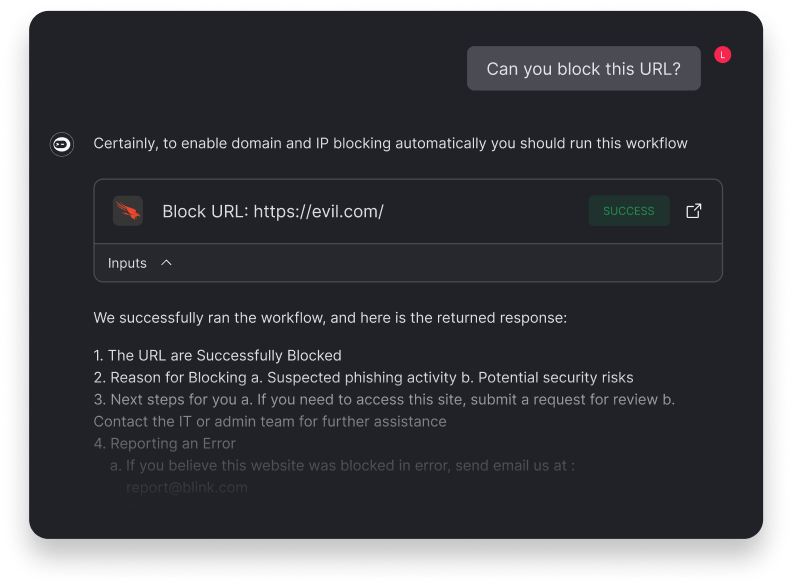Click "Reporting an Error" list item
The image size is (793, 587).
172,443
